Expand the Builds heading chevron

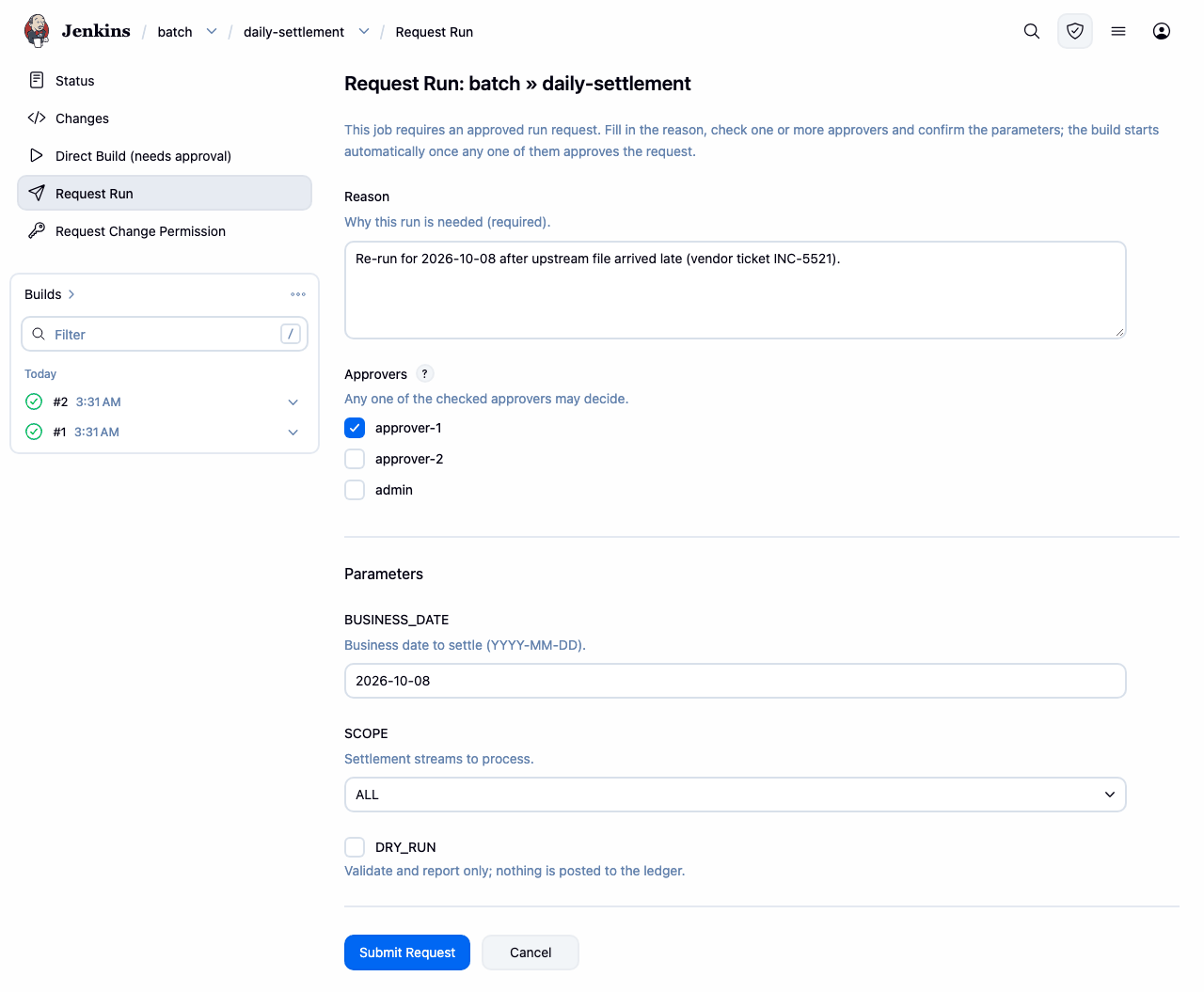click(71, 294)
